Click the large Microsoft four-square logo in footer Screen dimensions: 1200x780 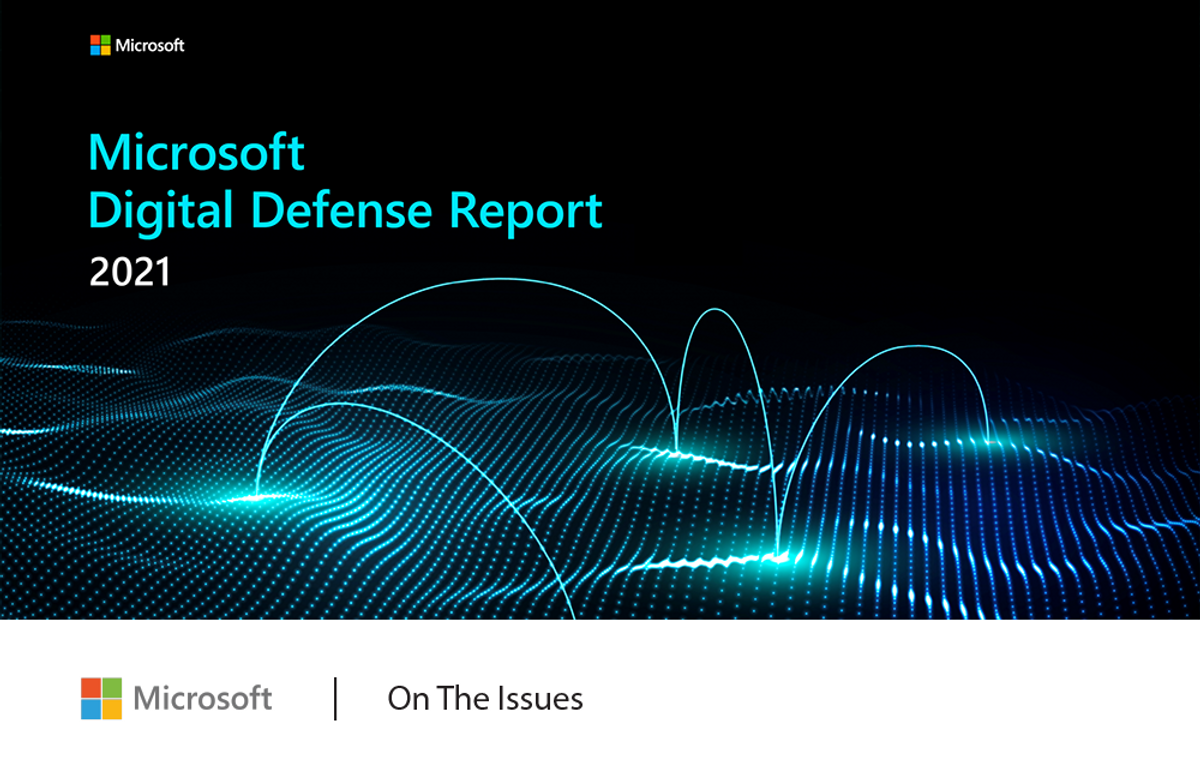pos(102,698)
